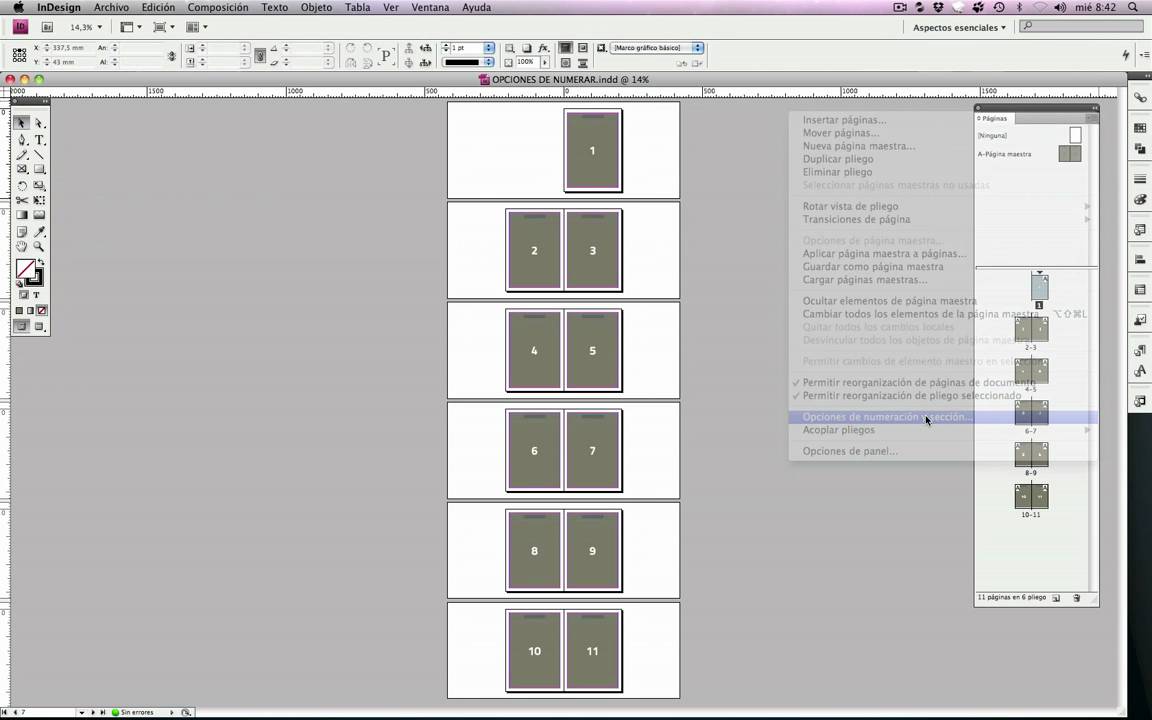Select the Gradient Swatch tool
The height and width of the screenshot is (720, 1152).
pos(22,215)
